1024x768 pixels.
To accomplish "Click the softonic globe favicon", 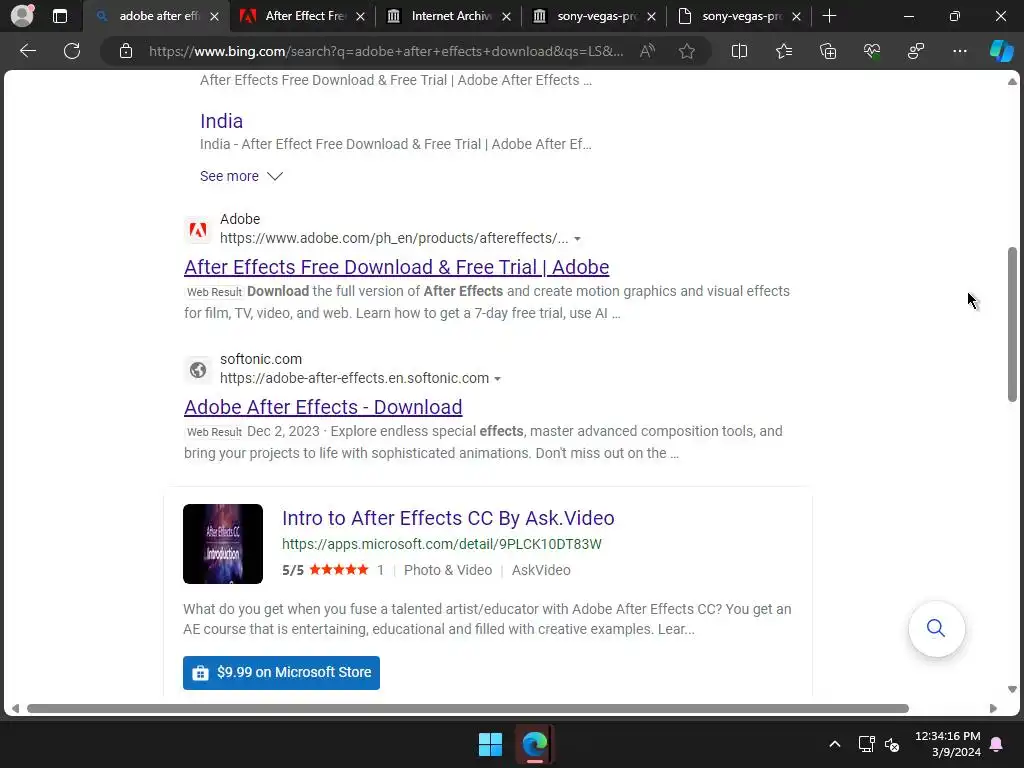I will pyautogui.click(x=198, y=370).
